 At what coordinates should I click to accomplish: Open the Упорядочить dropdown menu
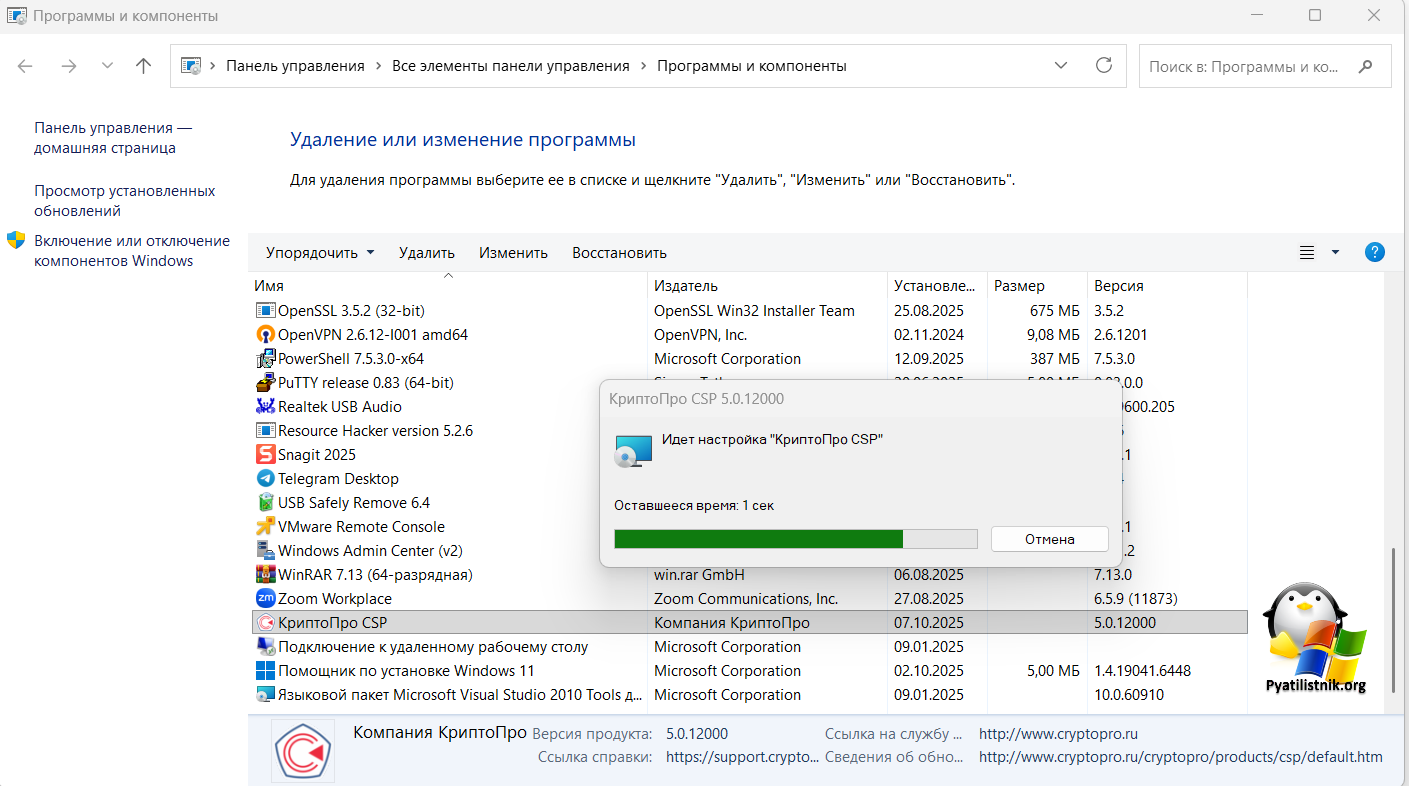(320, 253)
